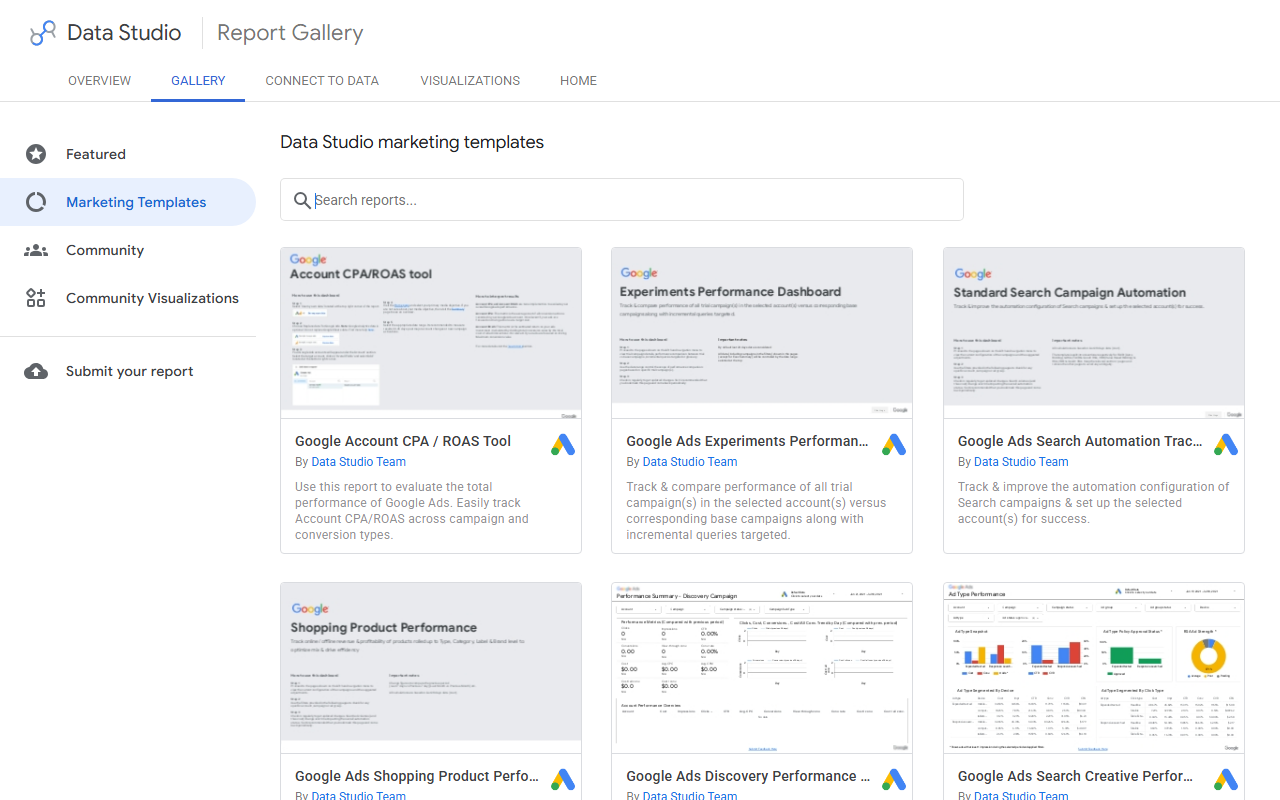
Task: Select the Gallery tab
Action: (198, 81)
